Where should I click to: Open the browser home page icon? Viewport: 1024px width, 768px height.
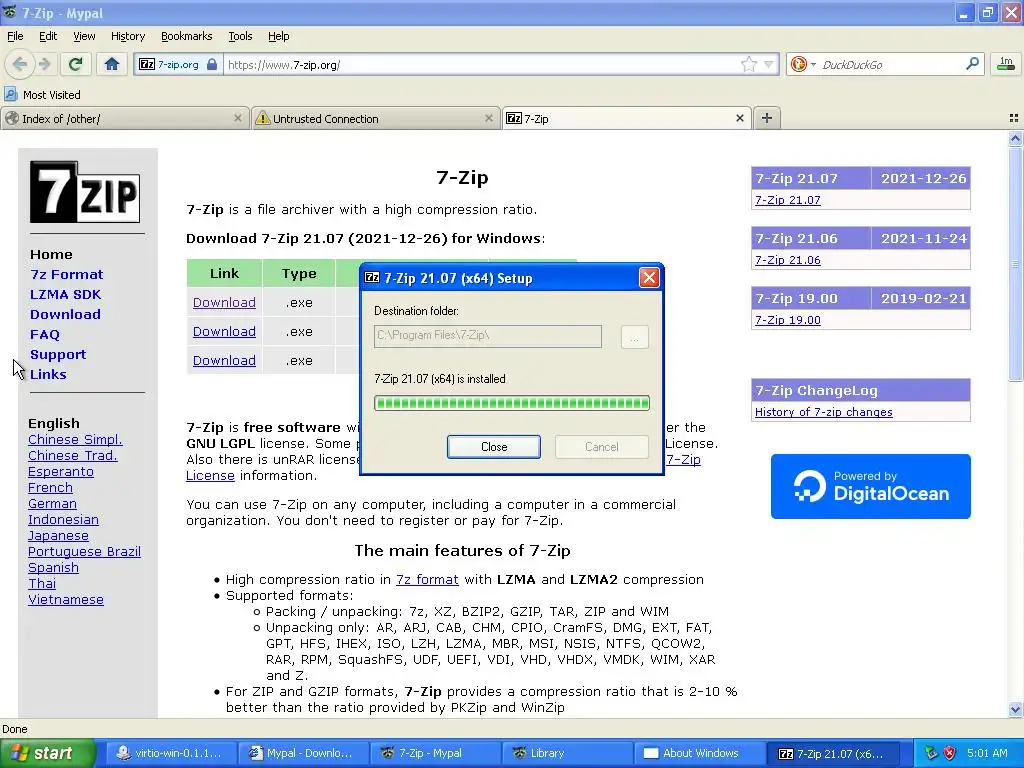(x=112, y=64)
